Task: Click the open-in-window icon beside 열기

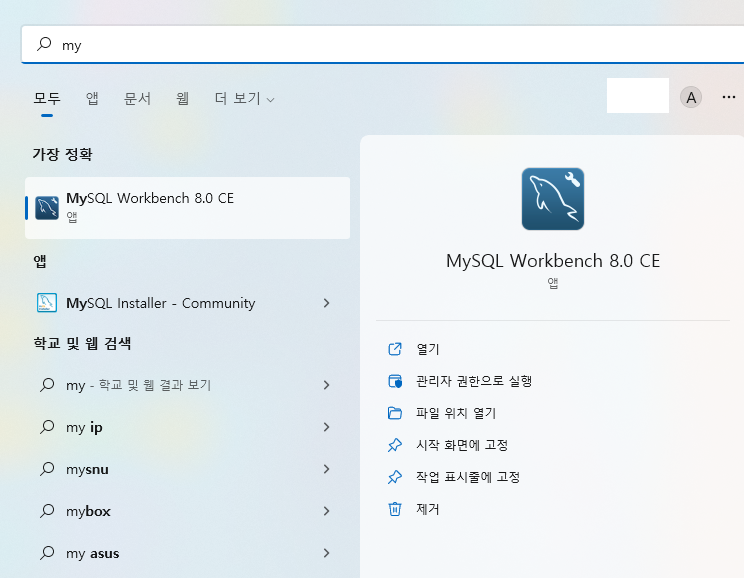Action: (395, 349)
